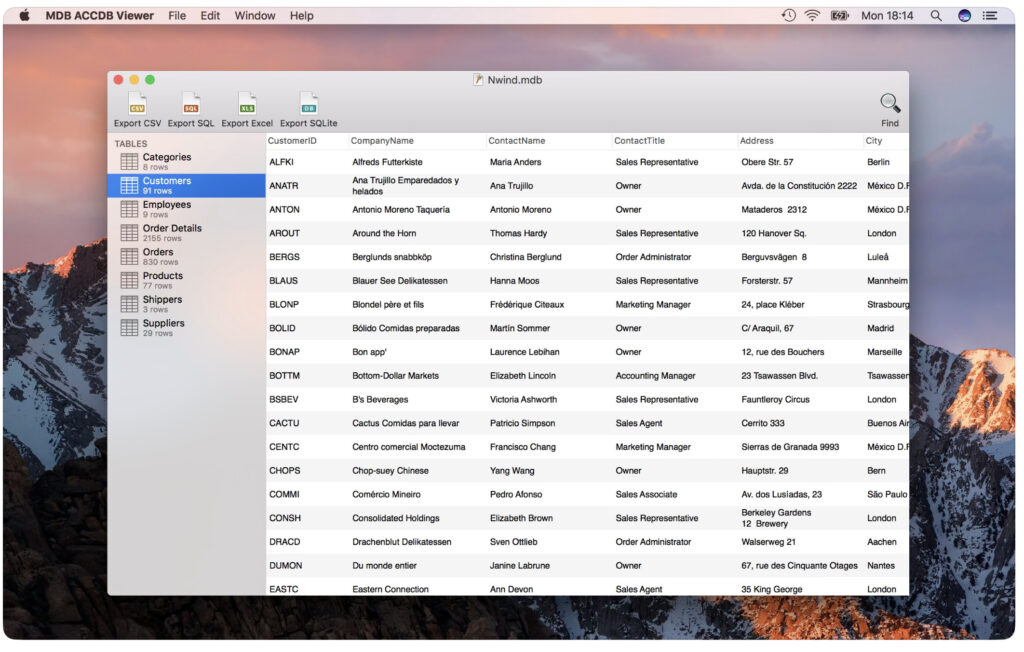Open the File menu

click(177, 16)
